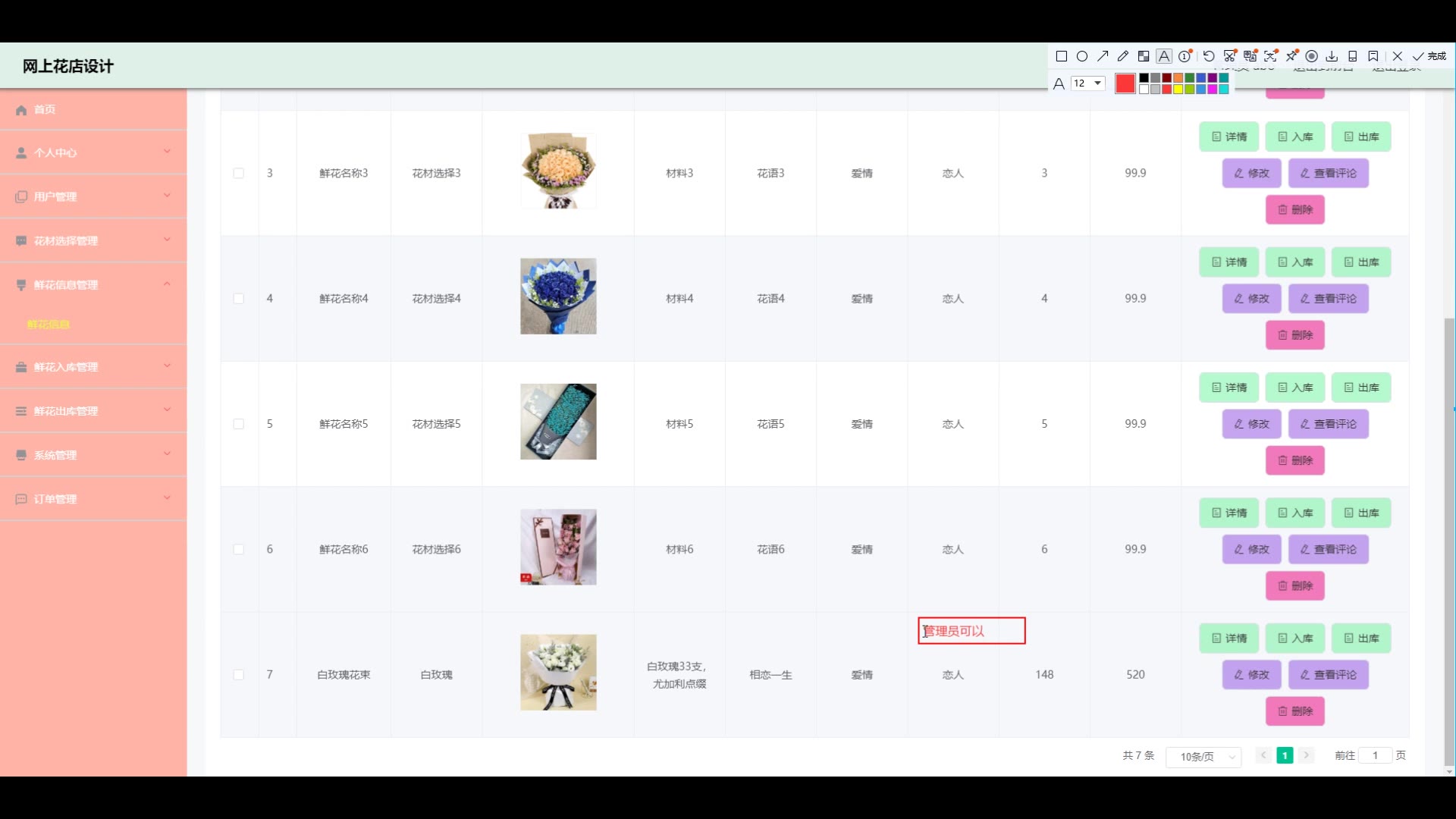Tick the checkbox for 白玫瑰花束 row
The image size is (1456, 819).
pos(239,675)
